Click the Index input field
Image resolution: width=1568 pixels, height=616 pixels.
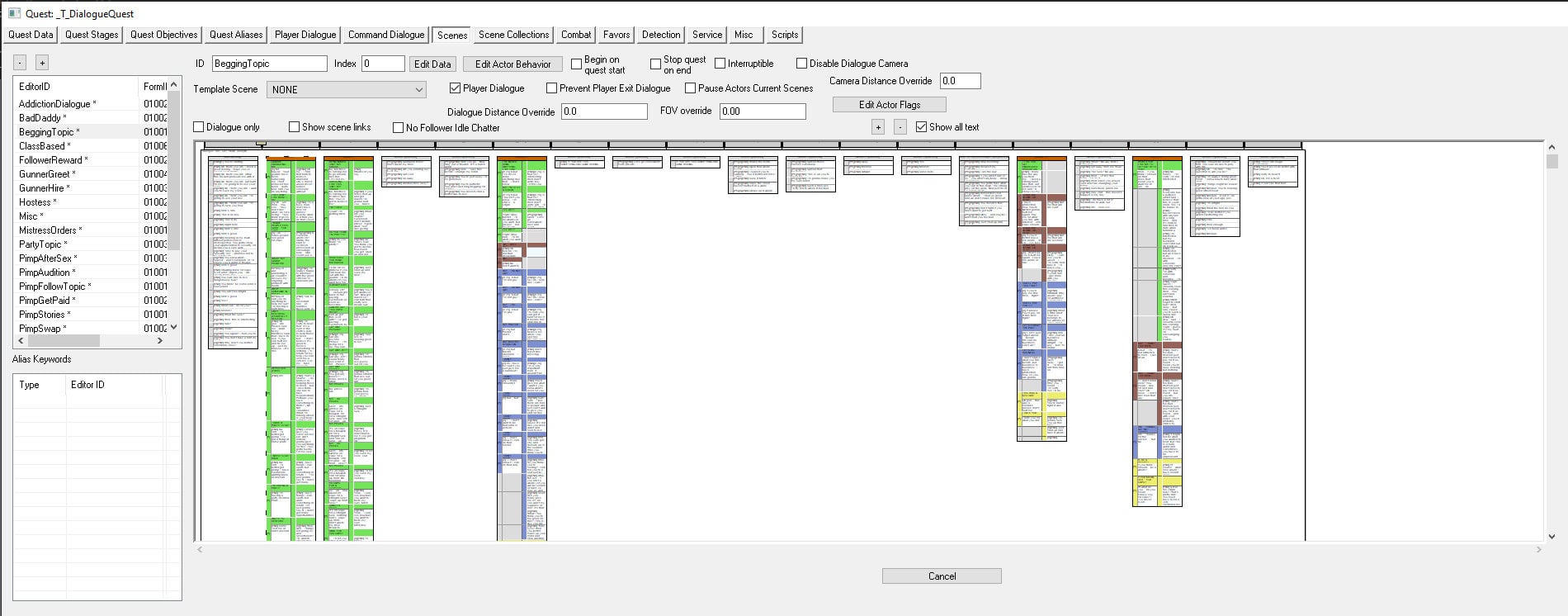(383, 64)
